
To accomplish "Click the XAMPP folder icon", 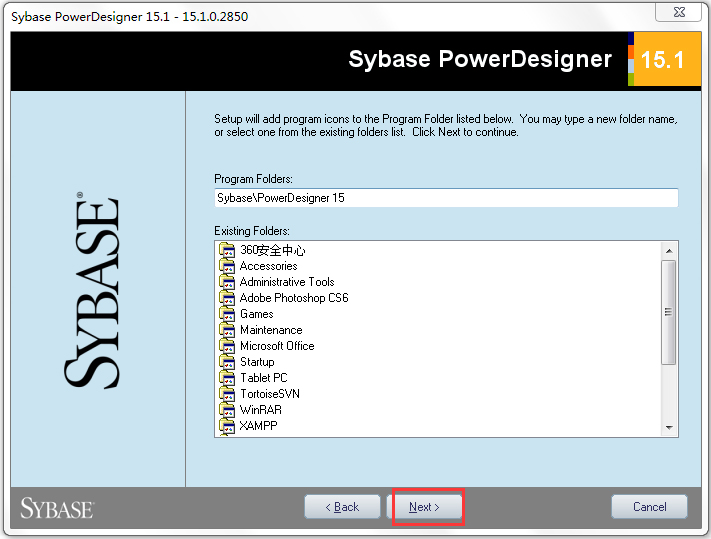I will coord(227,426).
